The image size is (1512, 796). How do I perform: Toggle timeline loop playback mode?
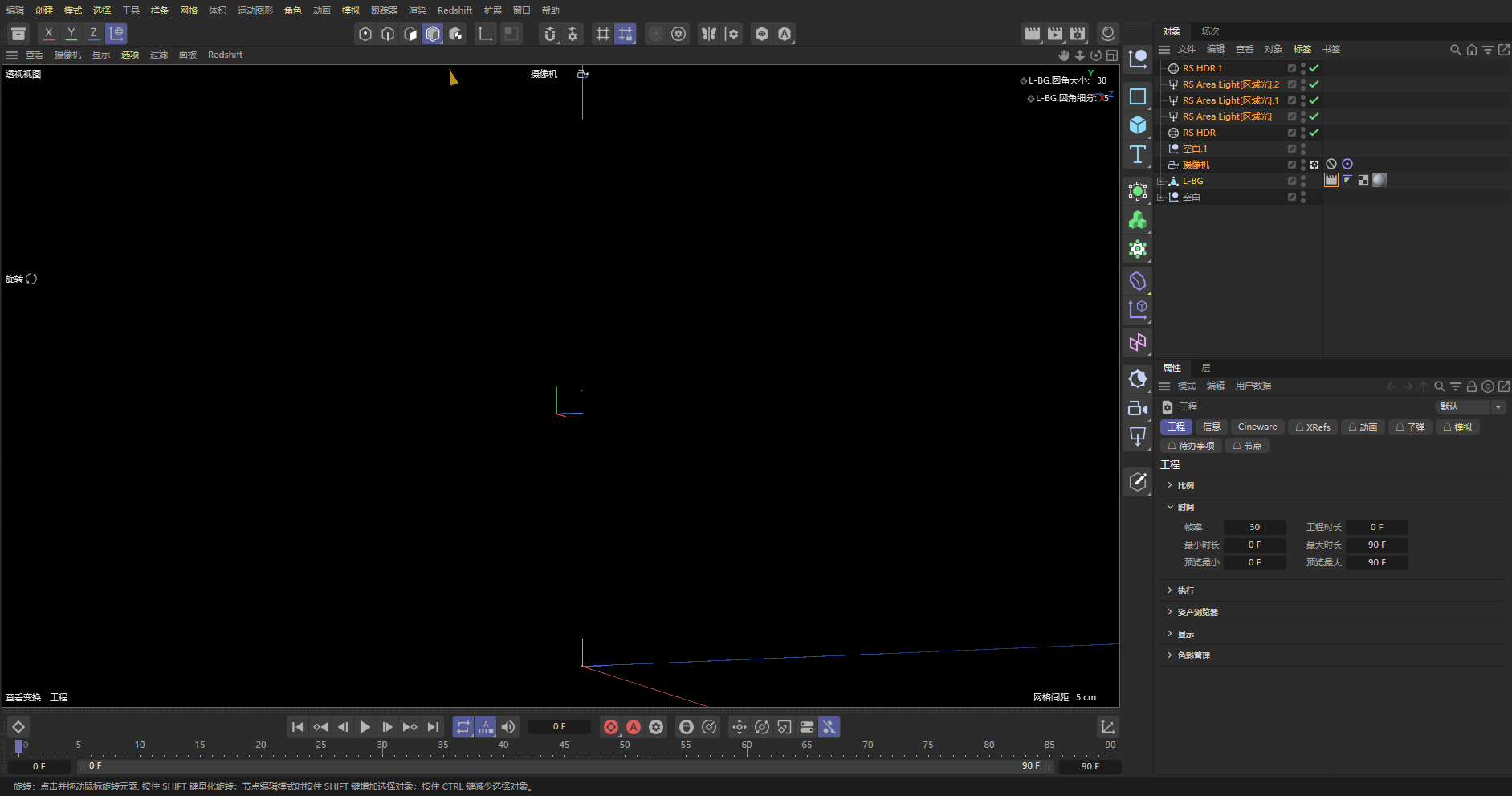[463, 727]
